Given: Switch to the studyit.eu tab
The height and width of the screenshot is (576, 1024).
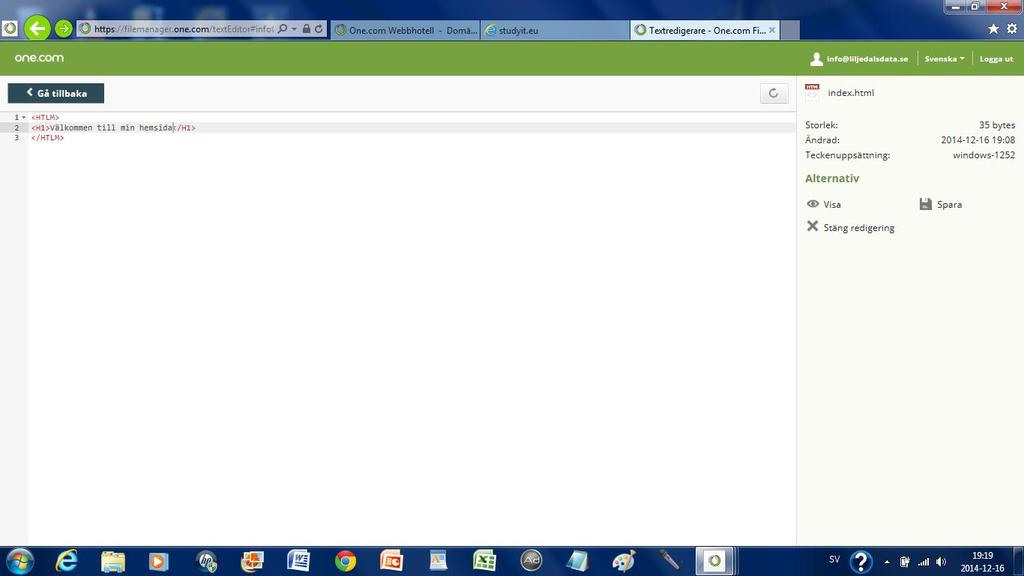Looking at the screenshot, I should [x=555, y=30].
